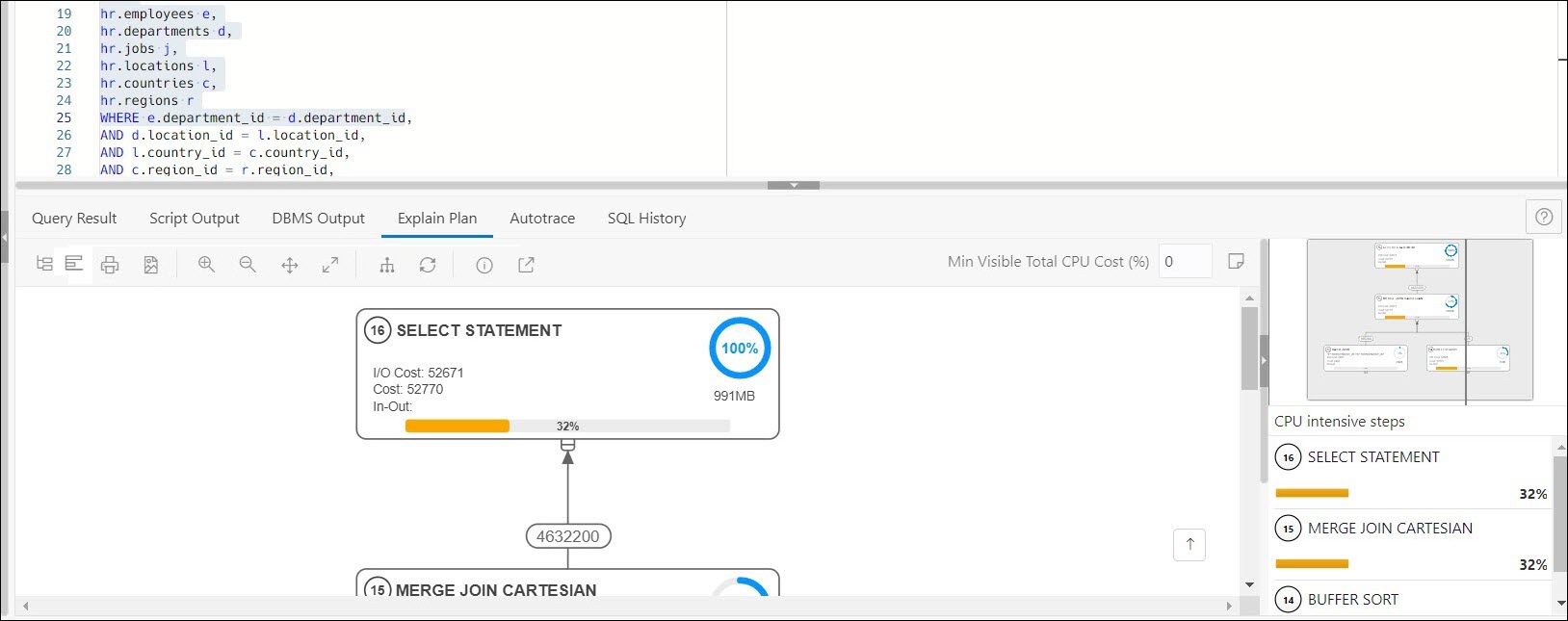Click the hierarchy layout icon
Viewport: 1568px width, 621px height.
click(x=387, y=265)
